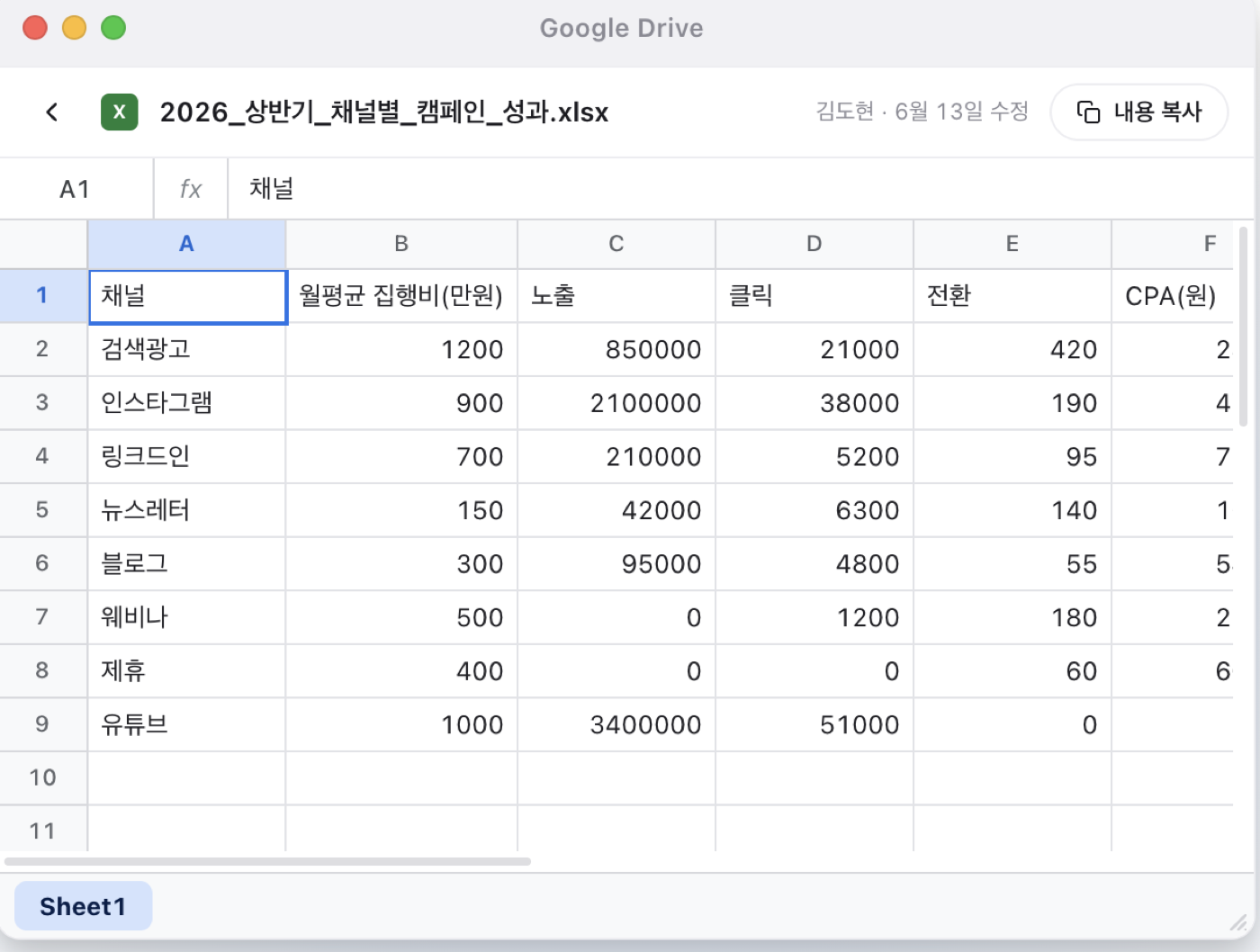Click the 60 conversions cell for 제휴
1260x952 pixels.
coord(1012,670)
